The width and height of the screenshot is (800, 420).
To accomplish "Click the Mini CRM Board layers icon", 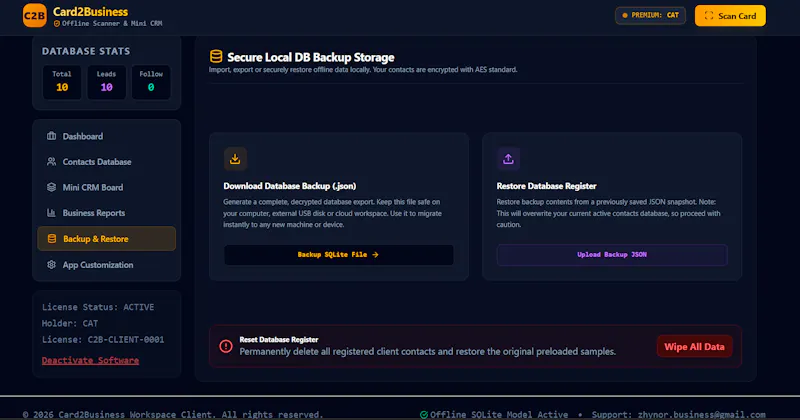I will (52, 187).
